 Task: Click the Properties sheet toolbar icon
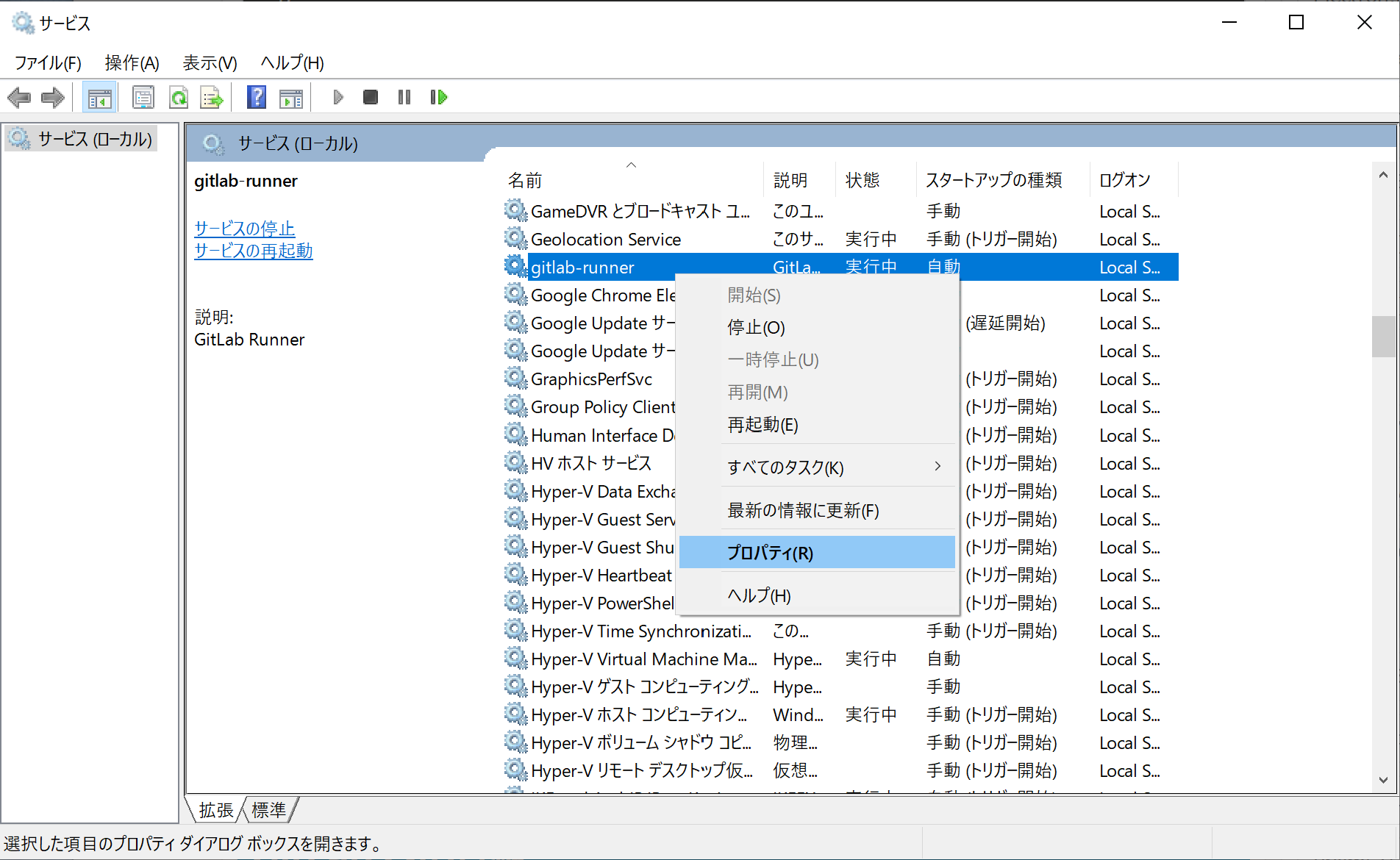pos(143,97)
